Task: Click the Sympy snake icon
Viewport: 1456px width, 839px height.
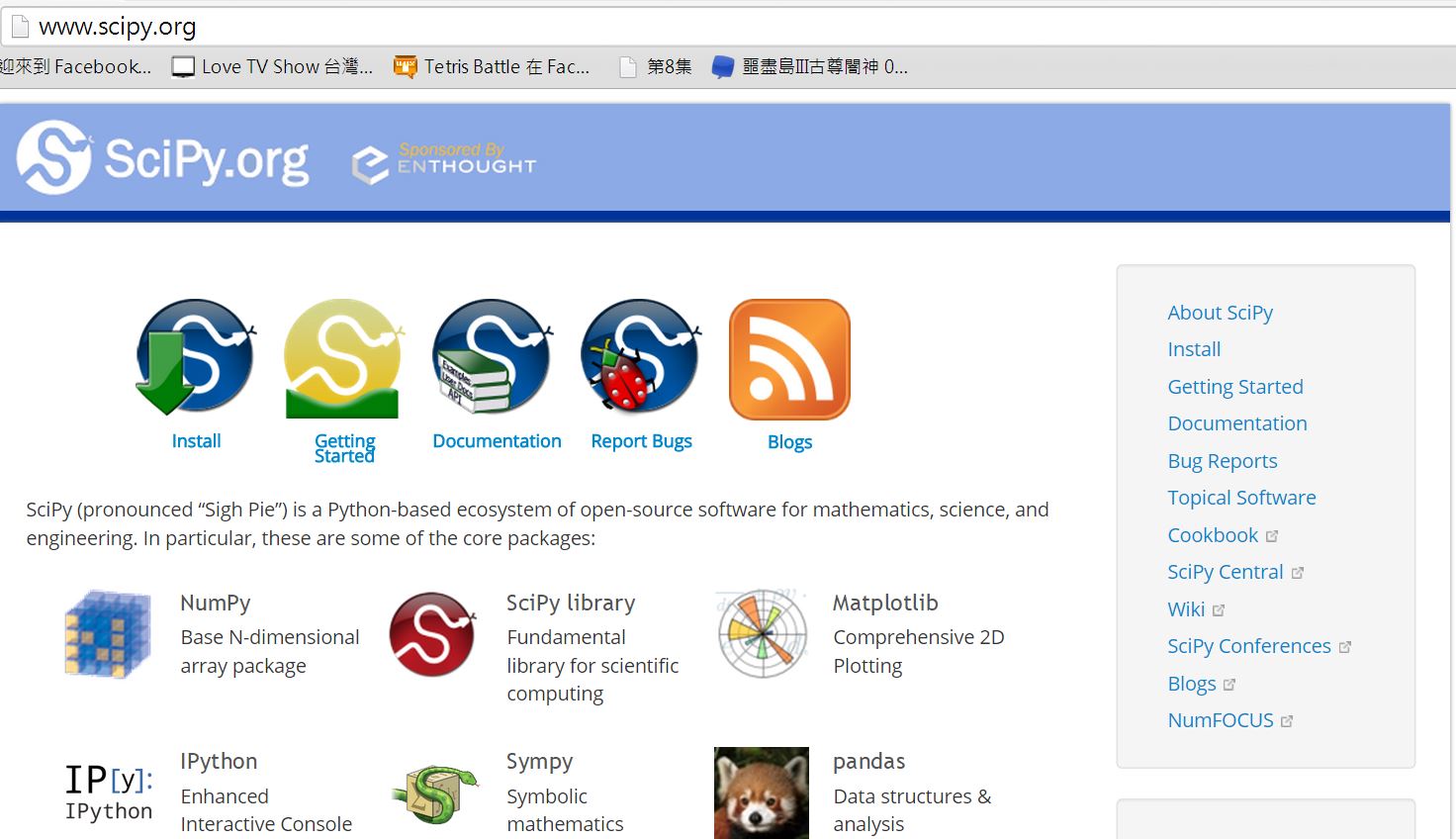Action: [x=434, y=792]
